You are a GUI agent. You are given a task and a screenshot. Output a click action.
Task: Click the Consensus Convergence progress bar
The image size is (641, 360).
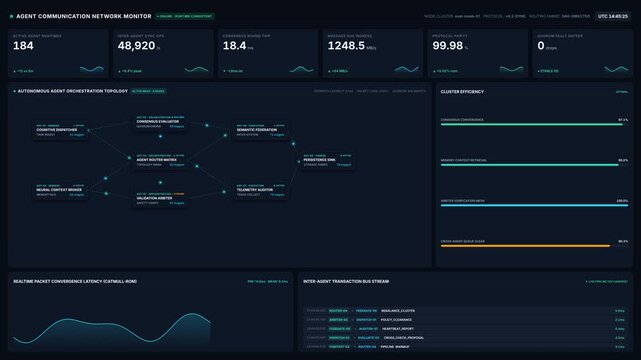pos(534,124)
